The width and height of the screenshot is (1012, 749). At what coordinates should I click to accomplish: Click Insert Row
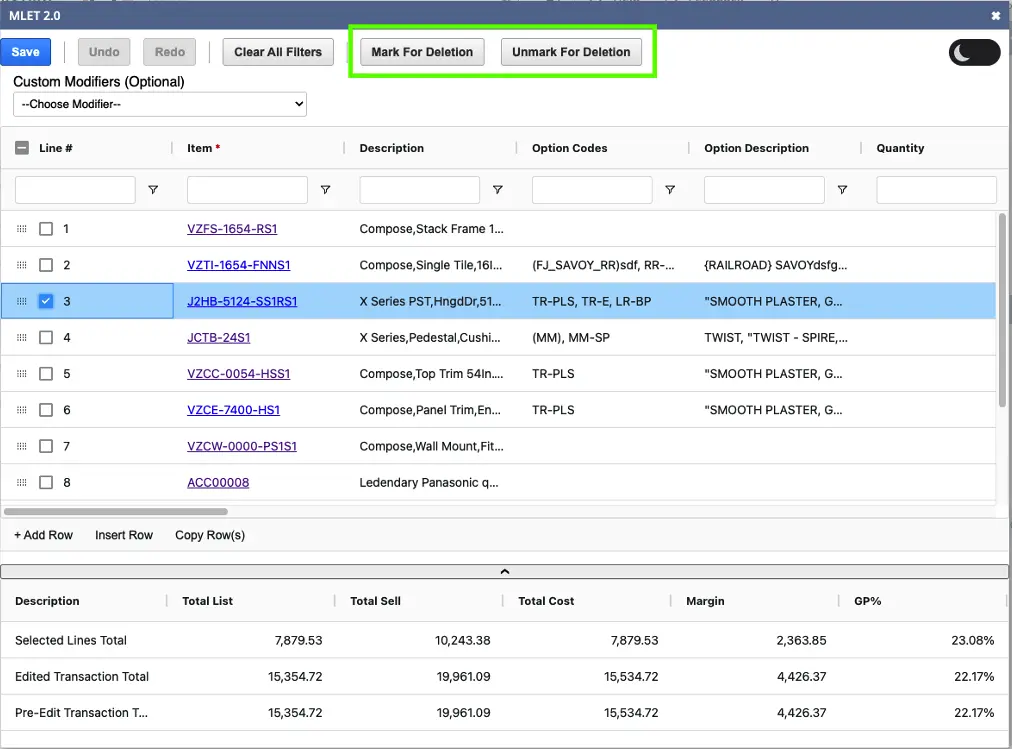(x=124, y=535)
